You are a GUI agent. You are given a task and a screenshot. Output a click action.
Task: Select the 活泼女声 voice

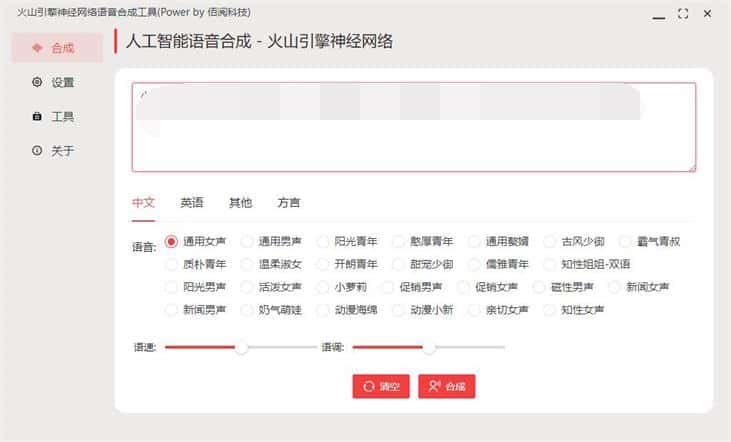coord(271,287)
